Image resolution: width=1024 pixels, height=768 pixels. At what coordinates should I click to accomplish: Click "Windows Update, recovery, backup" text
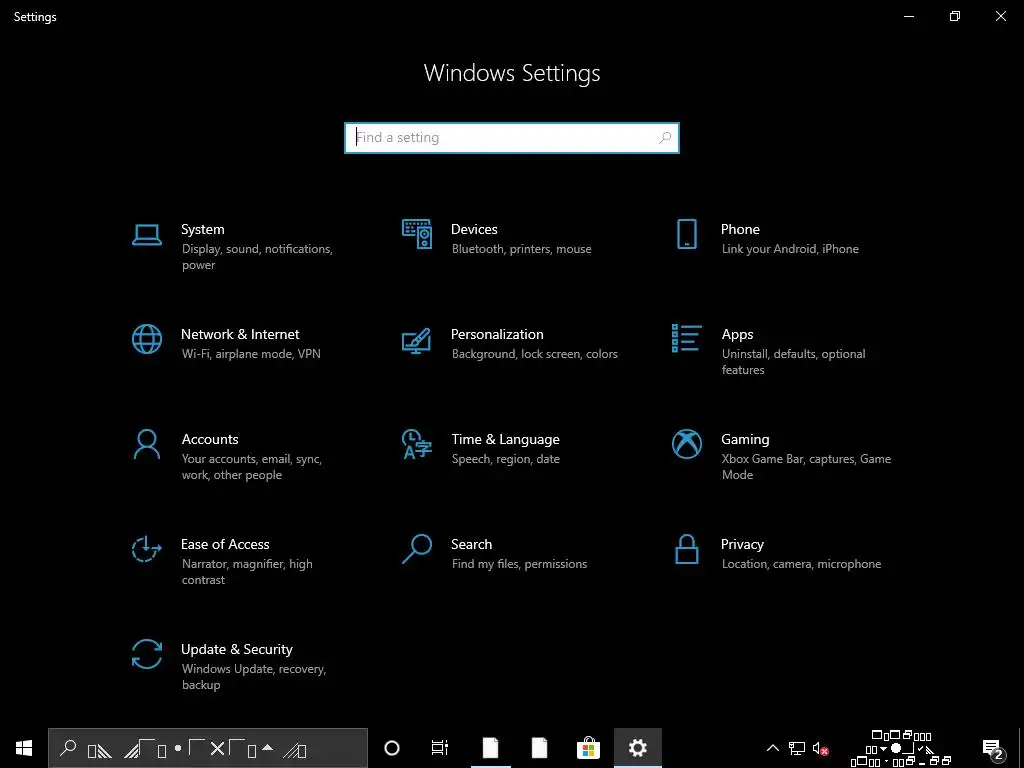[x=253, y=677]
